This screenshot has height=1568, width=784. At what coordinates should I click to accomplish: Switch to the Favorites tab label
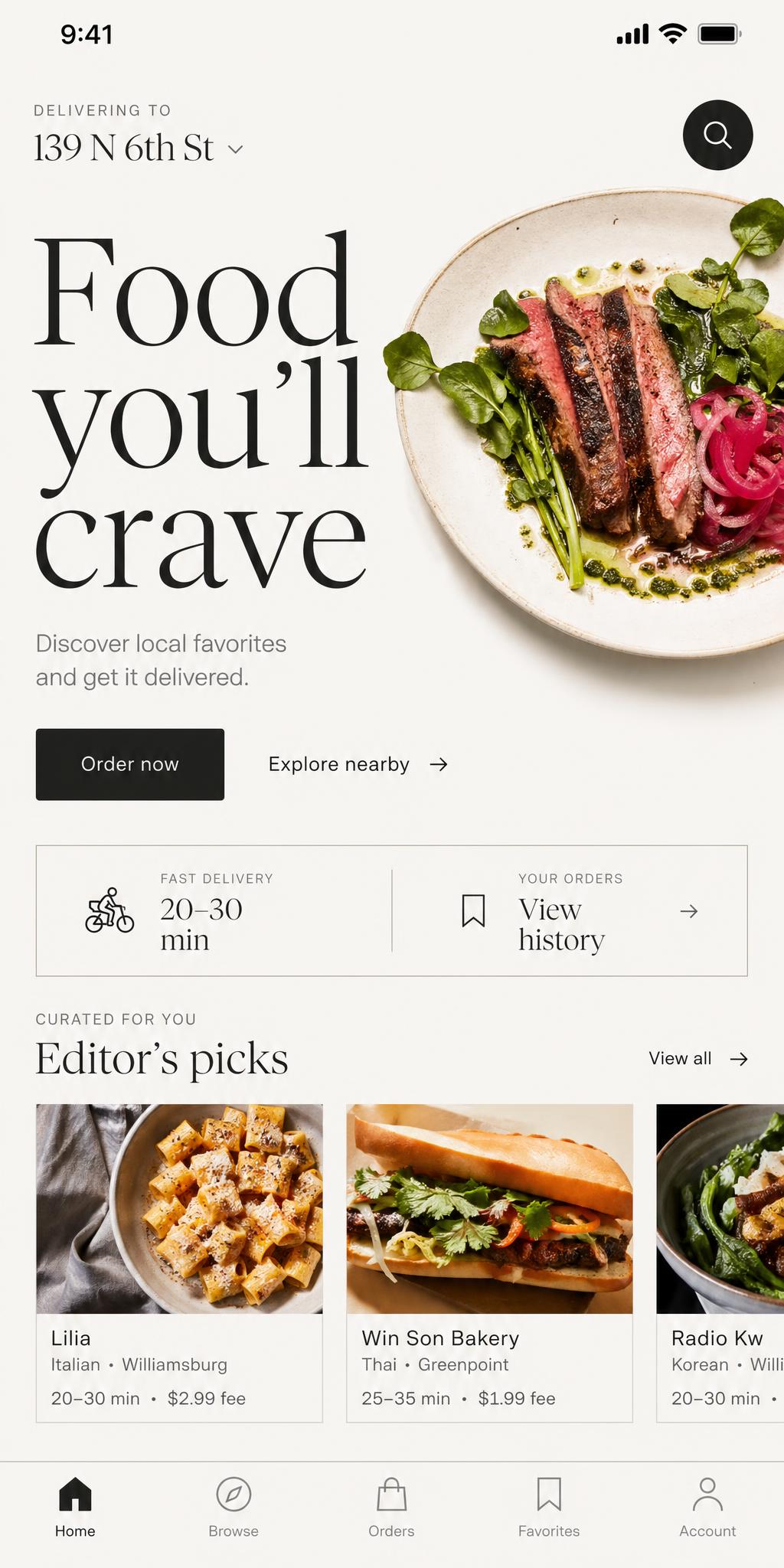(549, 1530)
